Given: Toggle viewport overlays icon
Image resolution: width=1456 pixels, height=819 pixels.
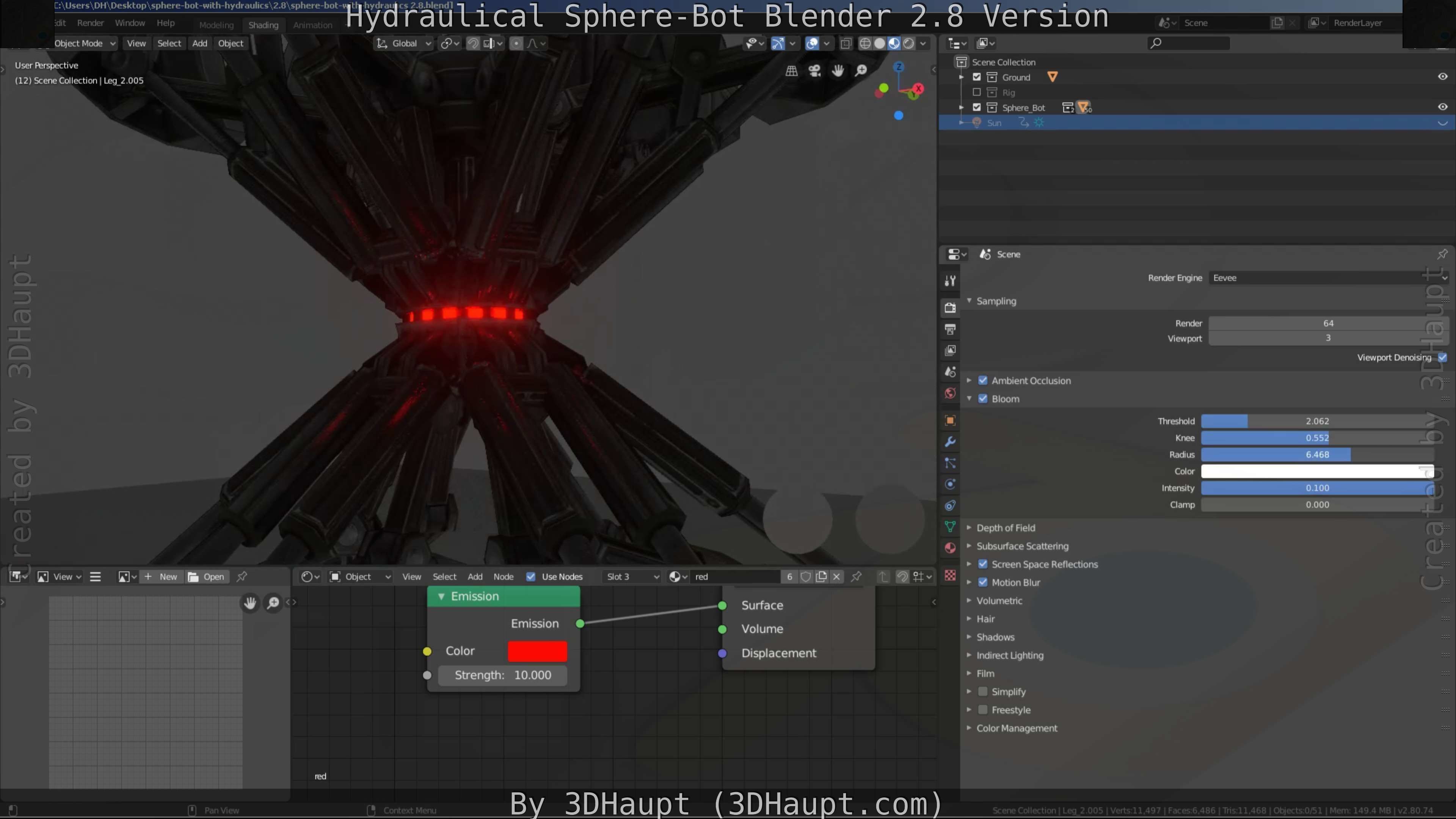Looking at the screenshot, I should 812,44.
